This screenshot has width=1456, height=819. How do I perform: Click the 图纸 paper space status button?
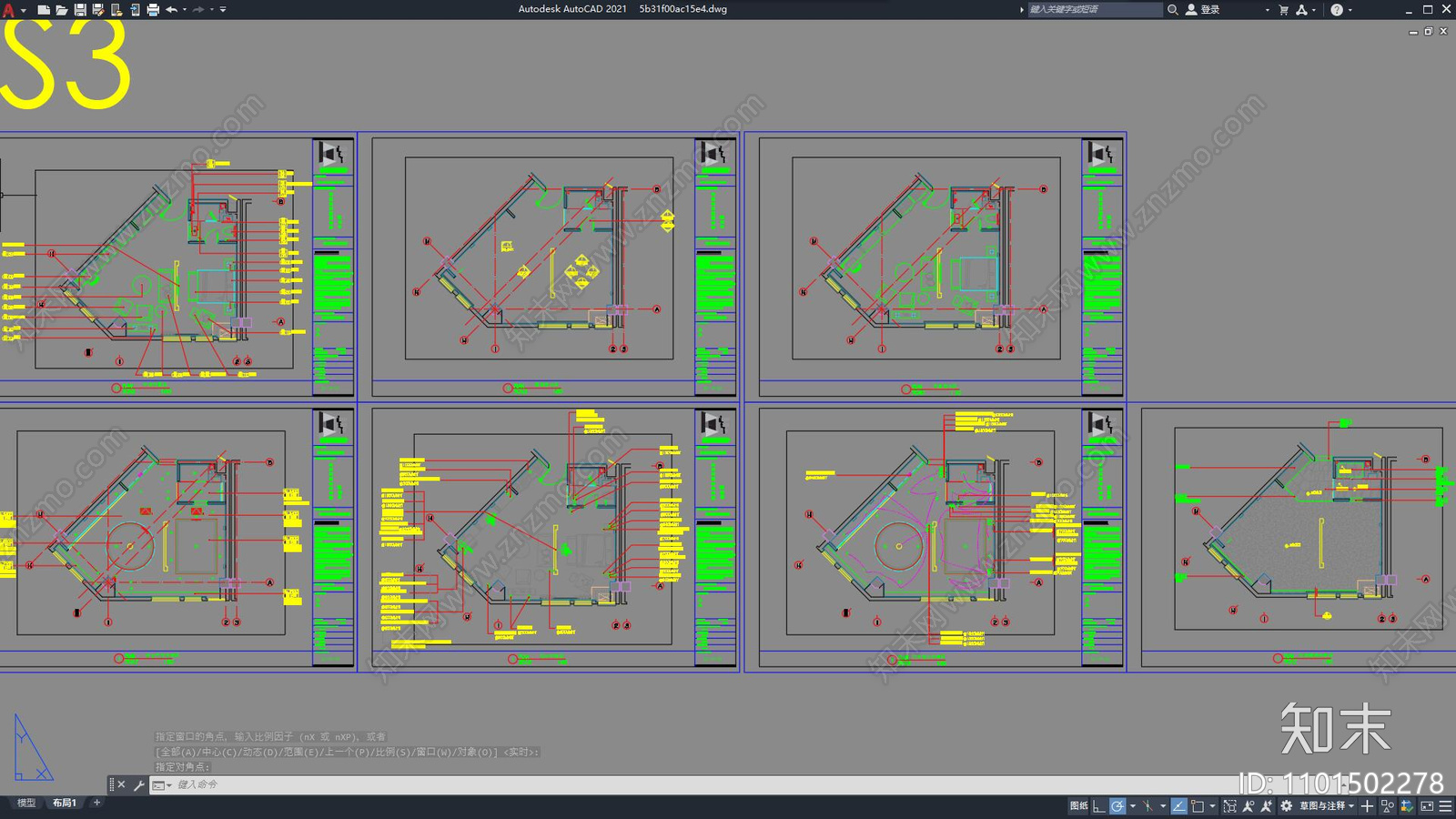[x=1079, y=806]
